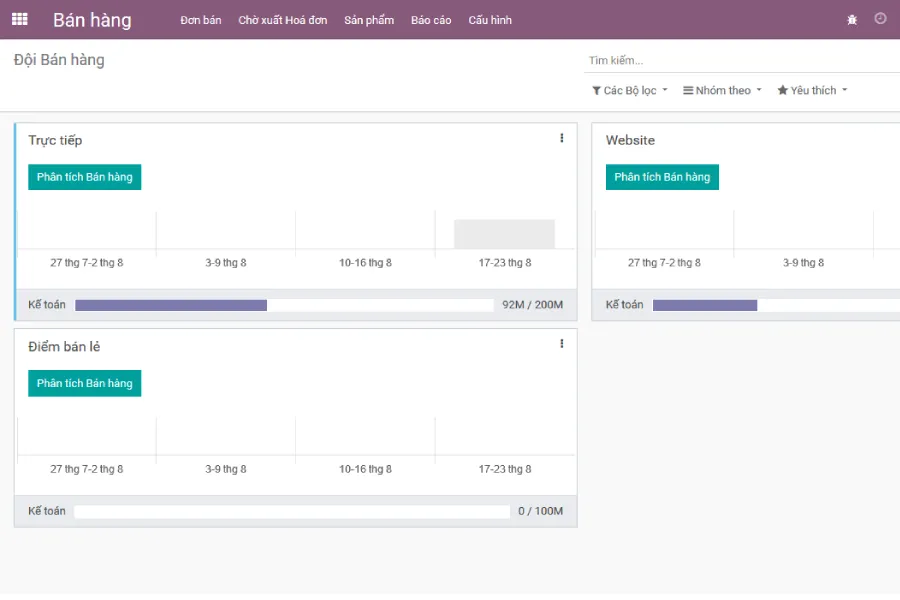Expand the Yêu thích favorites dropdown
The height and width of the screenshot is (600, 900).
pyautogui.click(x=812, y=90)
